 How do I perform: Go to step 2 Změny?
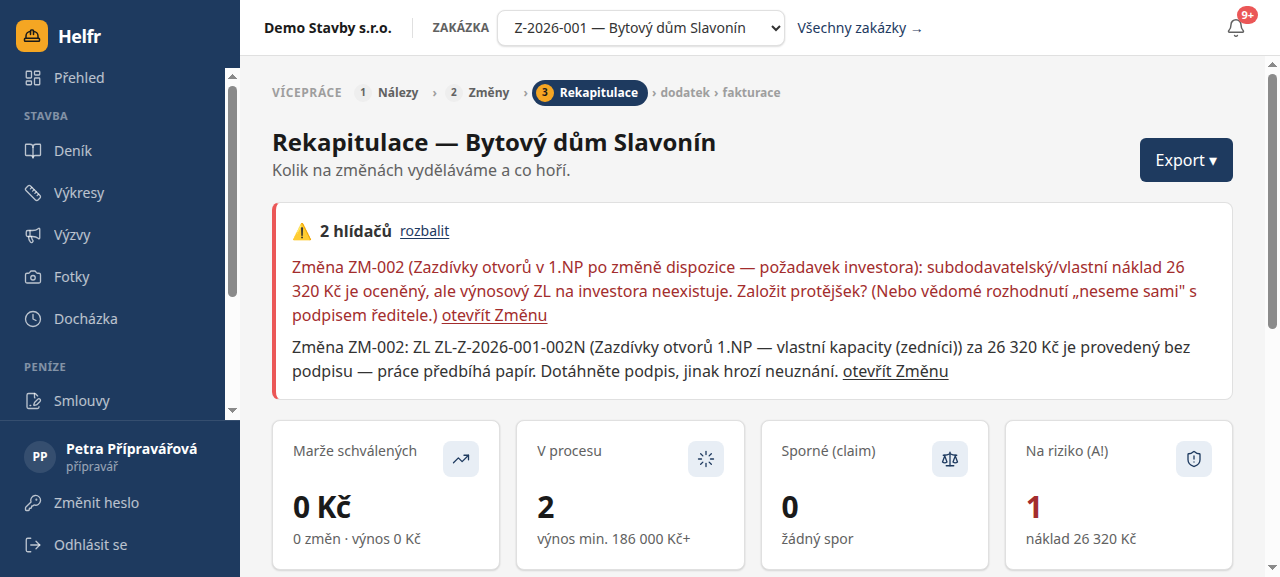(478, 92)
